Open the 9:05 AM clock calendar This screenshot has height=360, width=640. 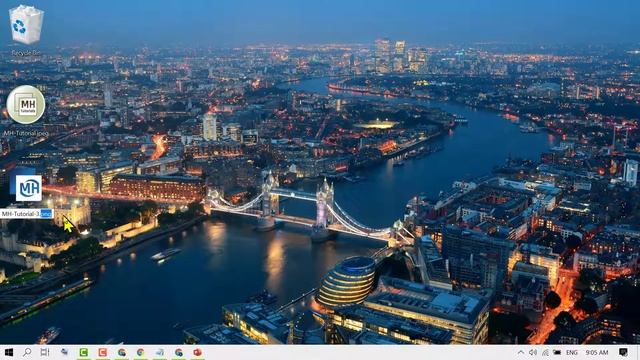click(597, 352)
